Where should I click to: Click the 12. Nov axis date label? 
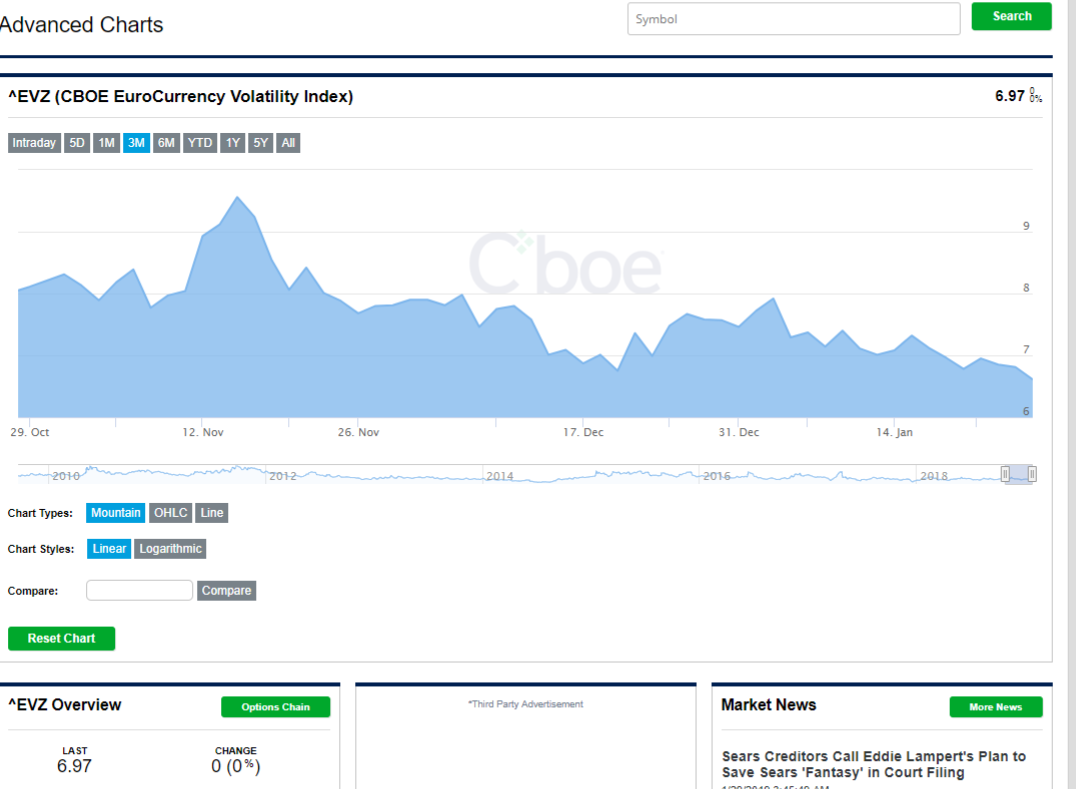pos(203,432)
